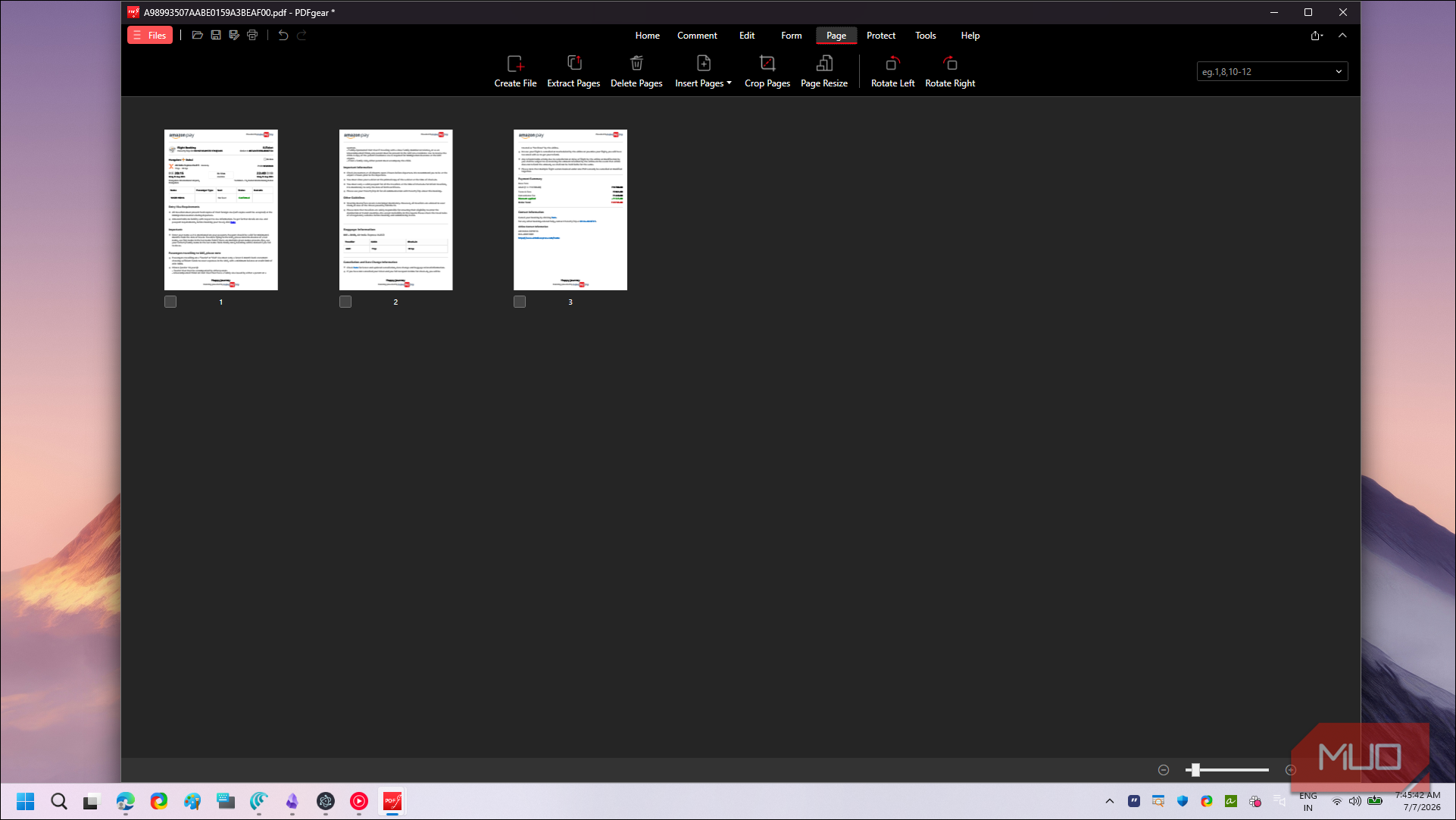Image resolution: width=1456 pixels, height=820 pixels.
Task: Collapse the ribbon with chevron
Action: 1342,36
